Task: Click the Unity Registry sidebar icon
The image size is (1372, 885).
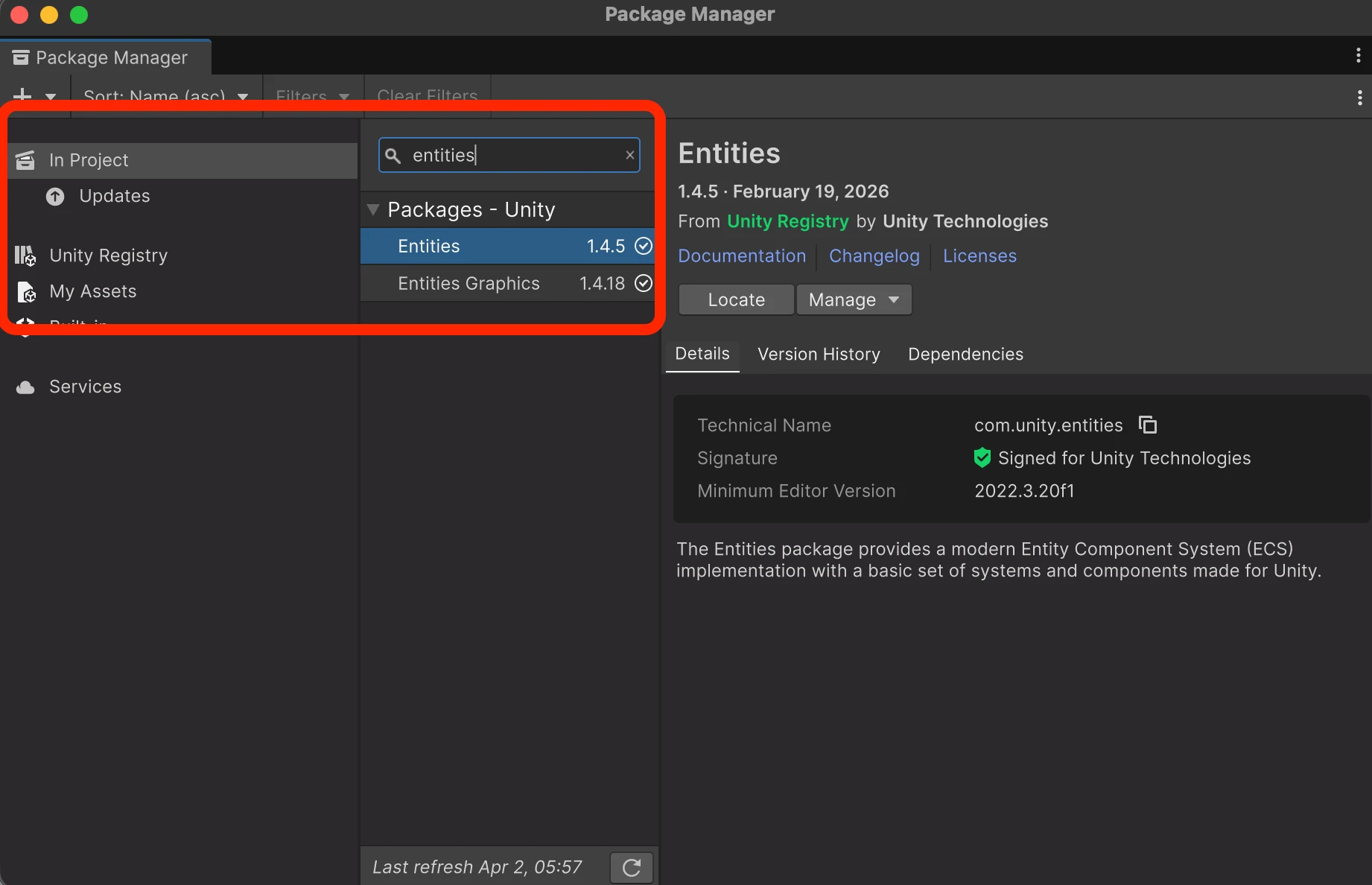Action: coord(25,256)
